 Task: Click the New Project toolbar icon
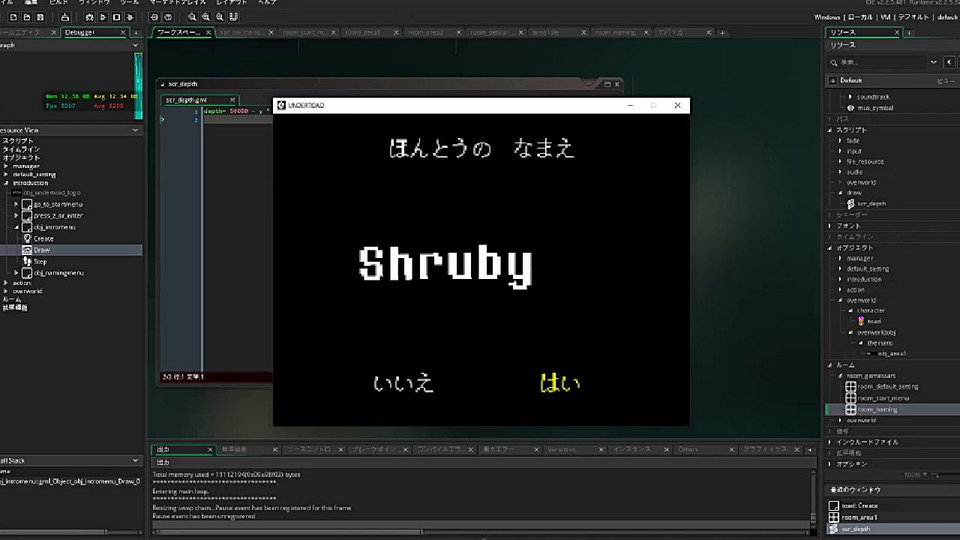click(13, 17)
